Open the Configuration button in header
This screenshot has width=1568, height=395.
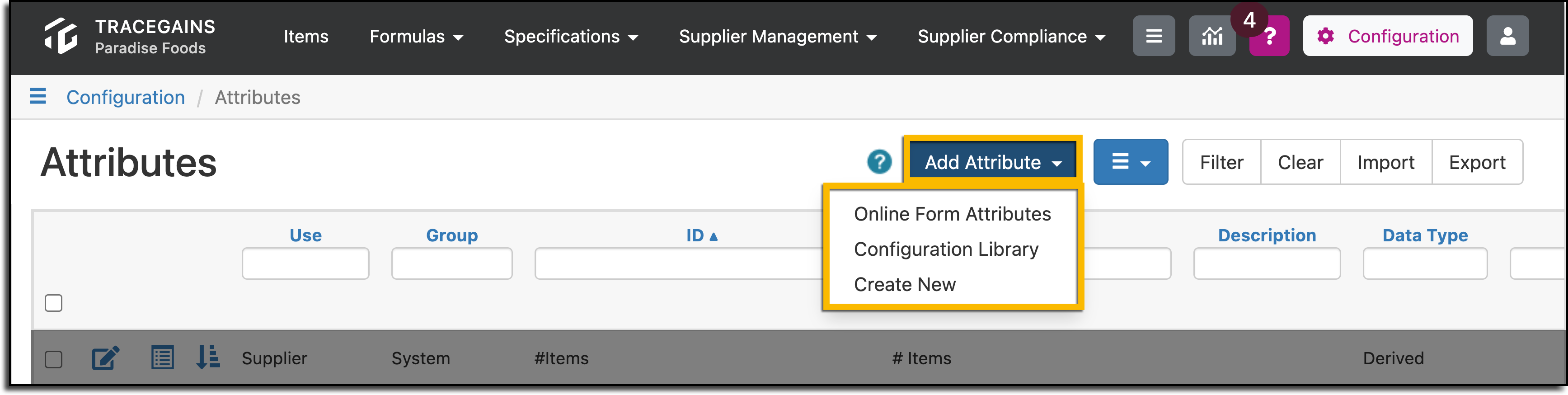[1387, 36]
